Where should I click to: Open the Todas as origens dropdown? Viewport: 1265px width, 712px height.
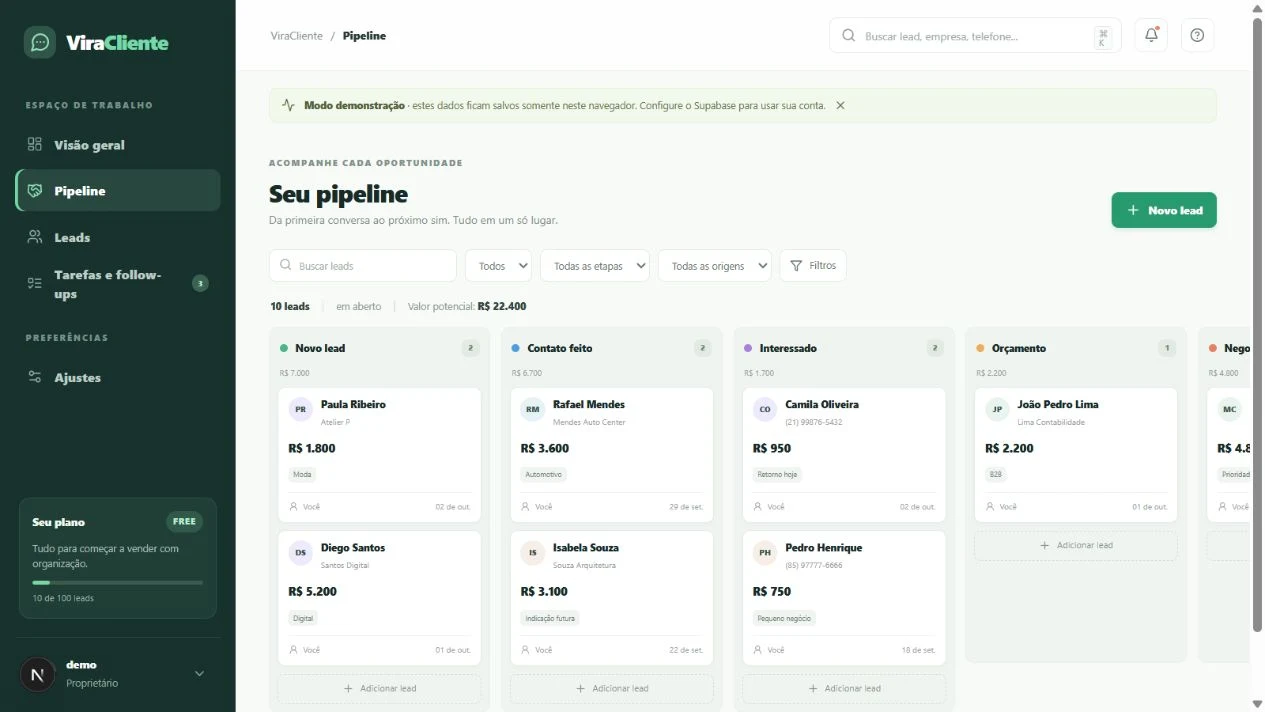point(715,266)
